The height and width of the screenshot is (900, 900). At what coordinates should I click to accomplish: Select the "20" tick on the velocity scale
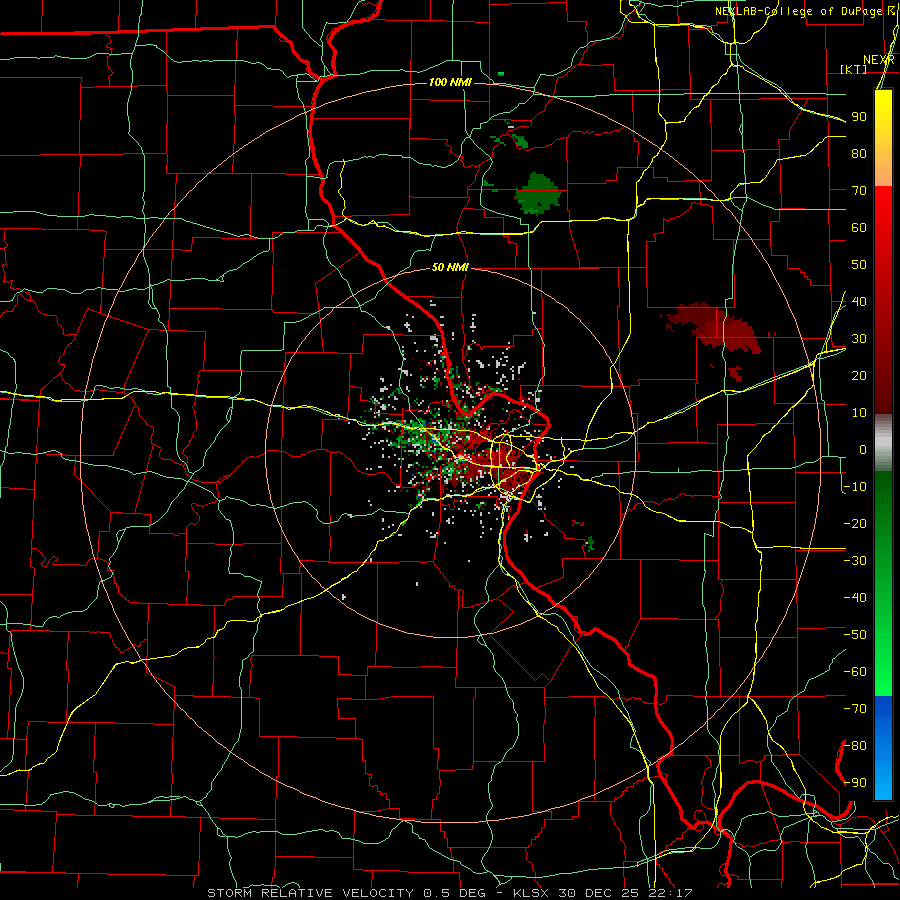(859, 375)
